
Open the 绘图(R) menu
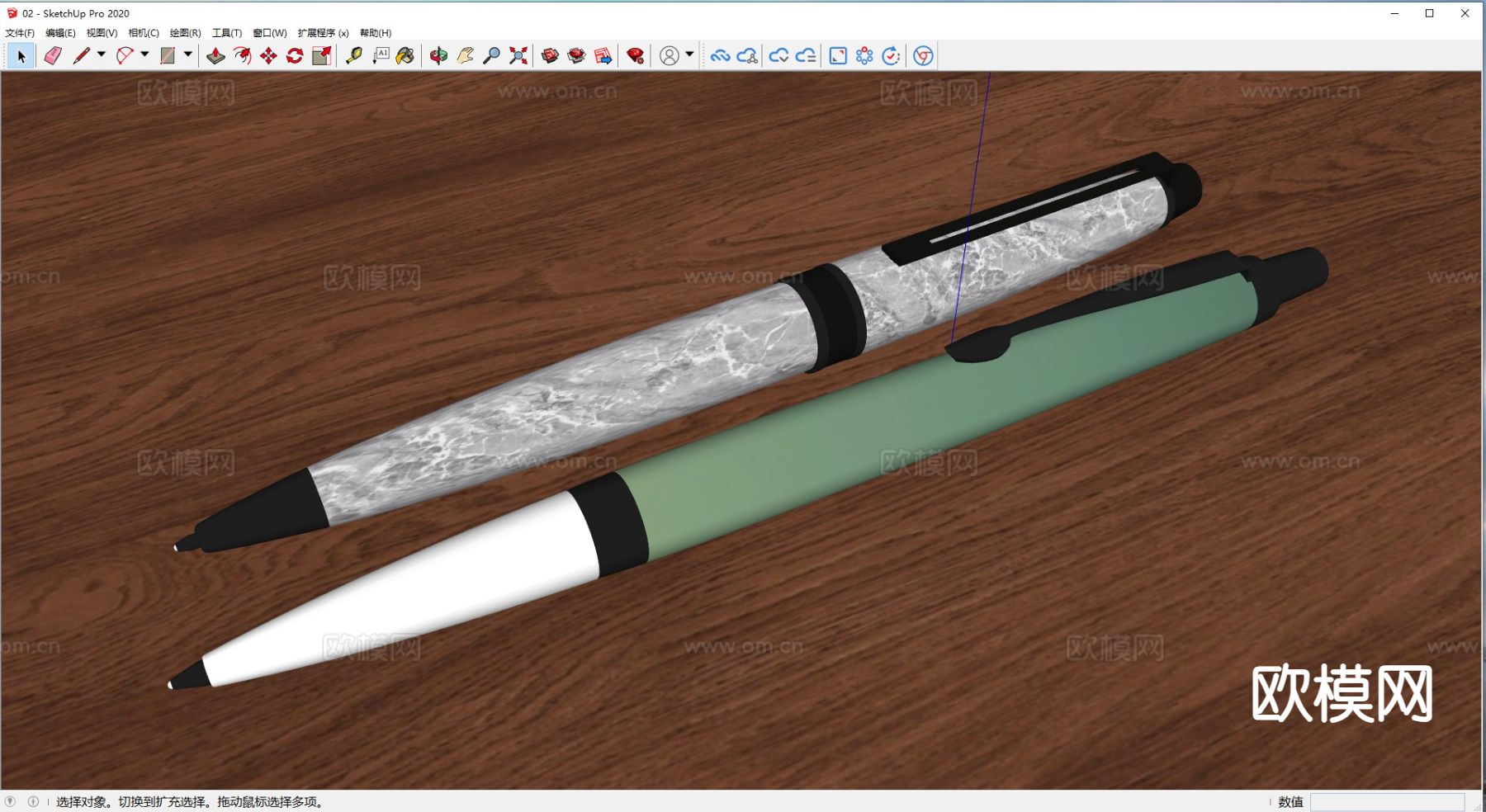pyautogui.click(x=185, y=33)
